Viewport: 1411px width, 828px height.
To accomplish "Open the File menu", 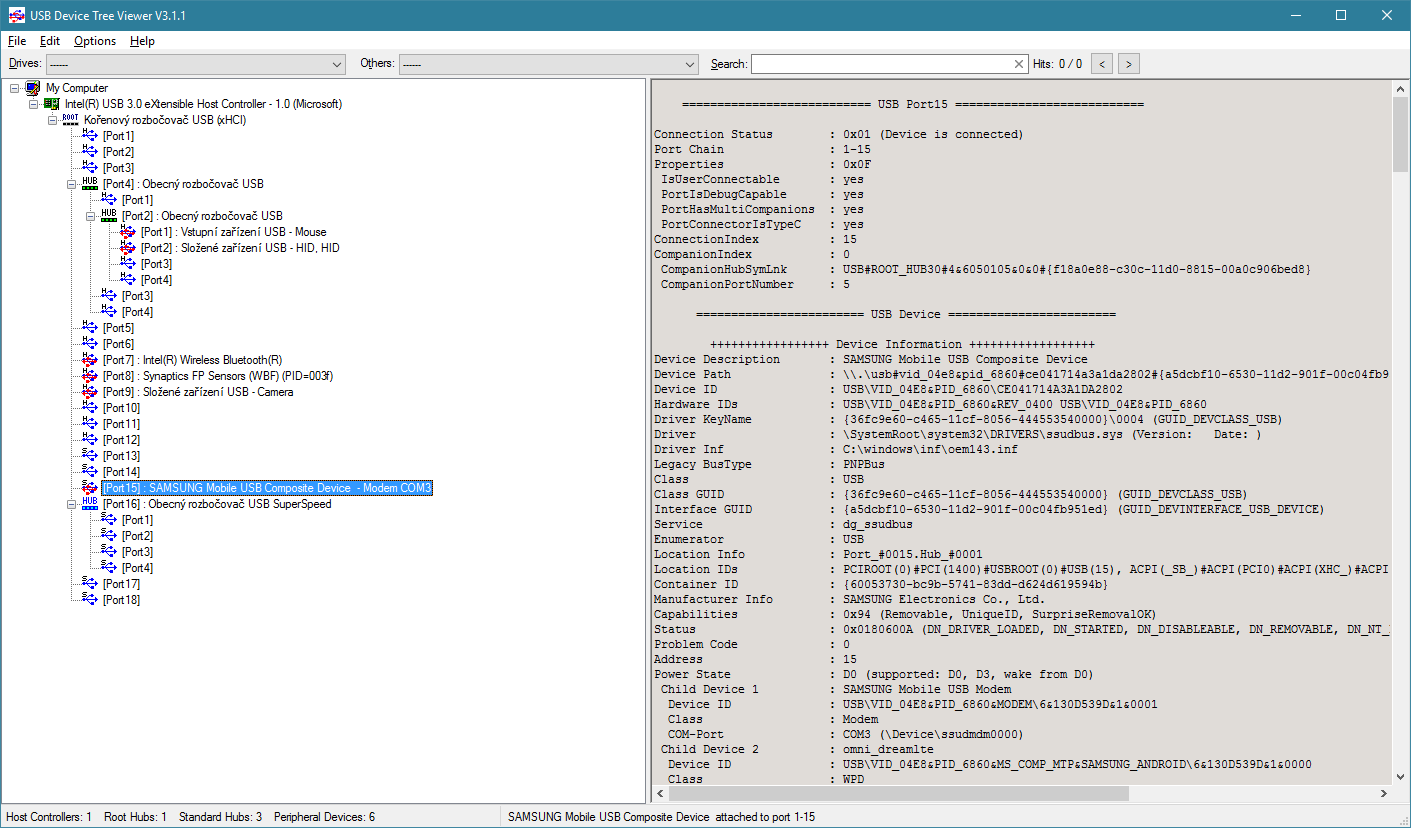I will pyautogui.click(x=17, y=41).
